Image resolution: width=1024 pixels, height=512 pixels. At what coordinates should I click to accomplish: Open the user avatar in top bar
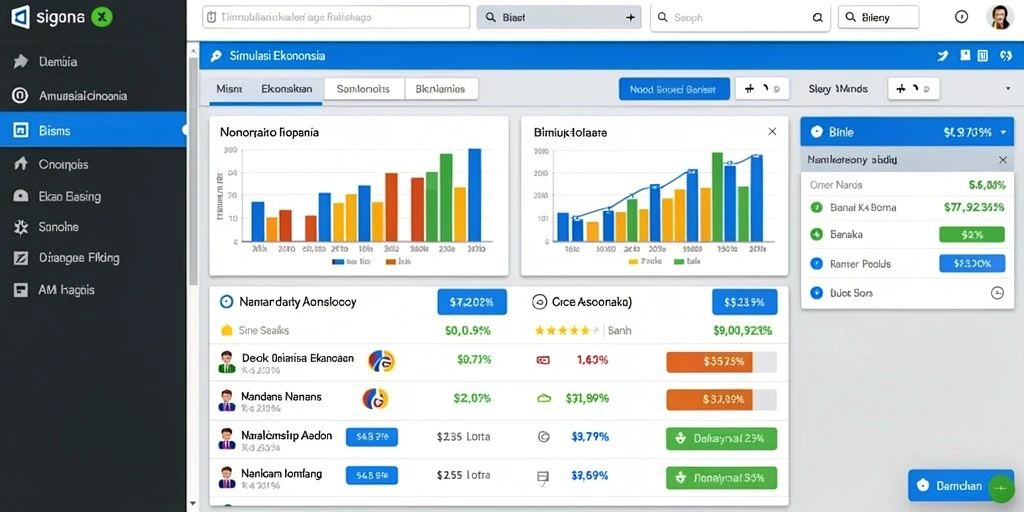(x=999, y=17)
